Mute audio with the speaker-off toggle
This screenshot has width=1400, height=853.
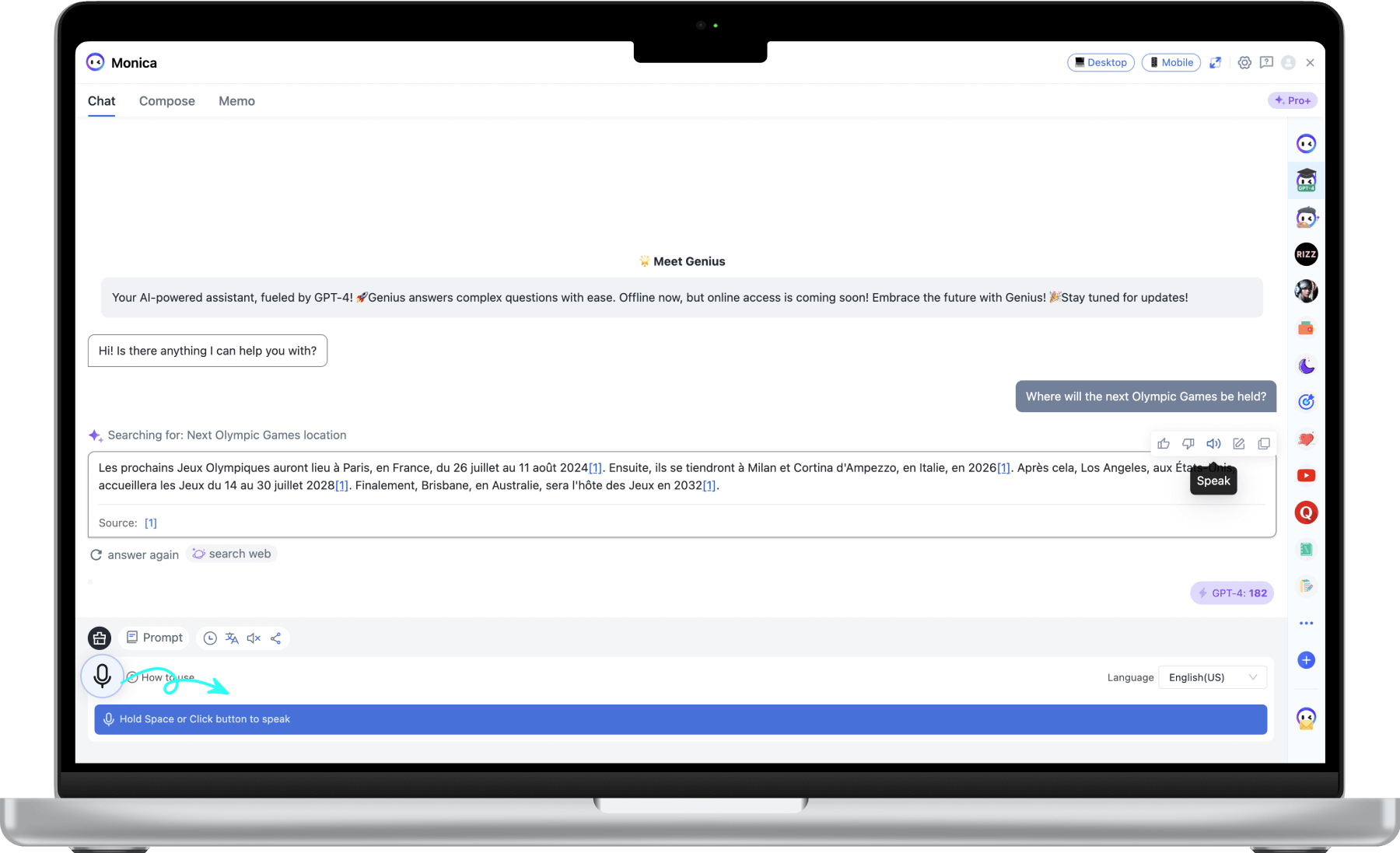pyautogui.click(x=254, y=638)
